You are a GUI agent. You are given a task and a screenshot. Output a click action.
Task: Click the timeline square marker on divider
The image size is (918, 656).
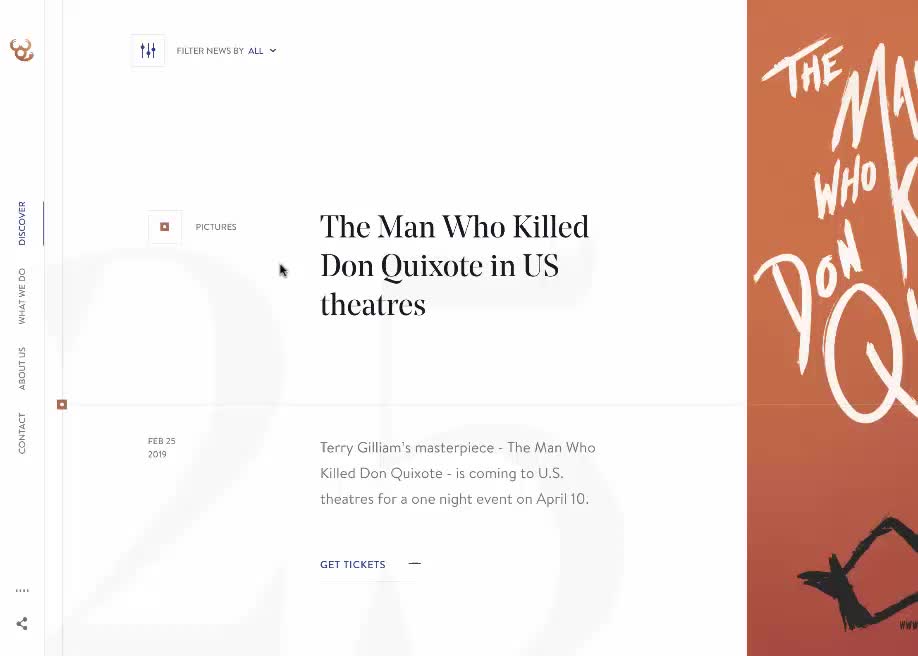[62, 405]
